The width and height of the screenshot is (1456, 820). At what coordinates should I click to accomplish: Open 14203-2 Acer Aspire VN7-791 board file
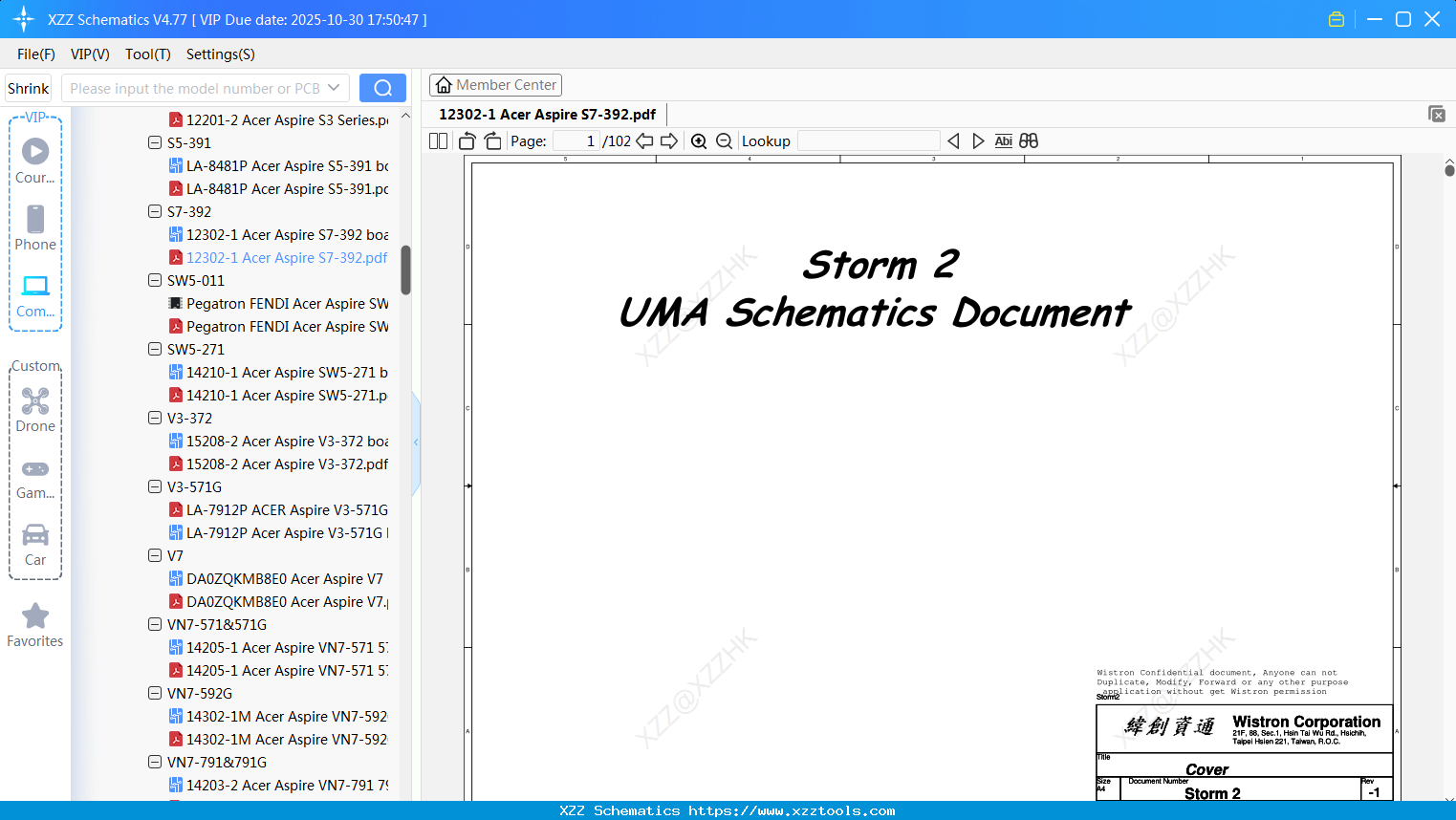tap(279, 785)
